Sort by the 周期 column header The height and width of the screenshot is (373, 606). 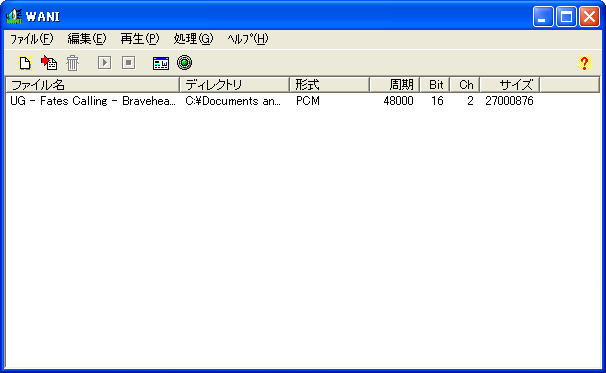coord(395,85)
